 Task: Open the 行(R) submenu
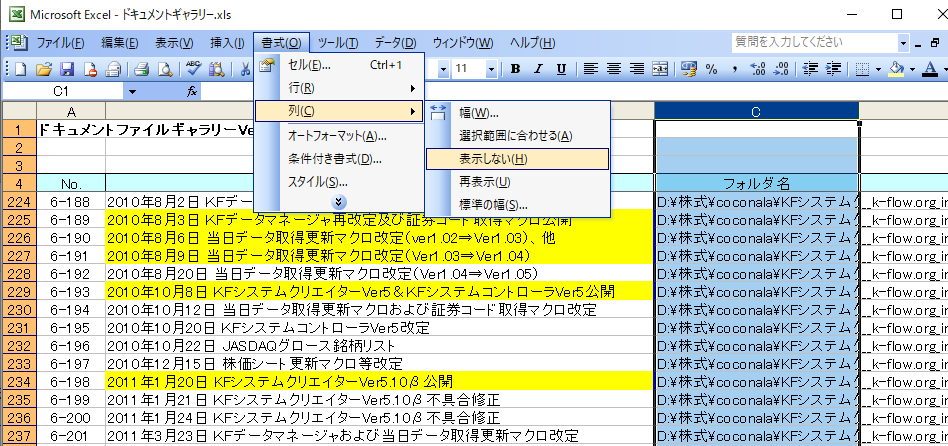point(339,88)
